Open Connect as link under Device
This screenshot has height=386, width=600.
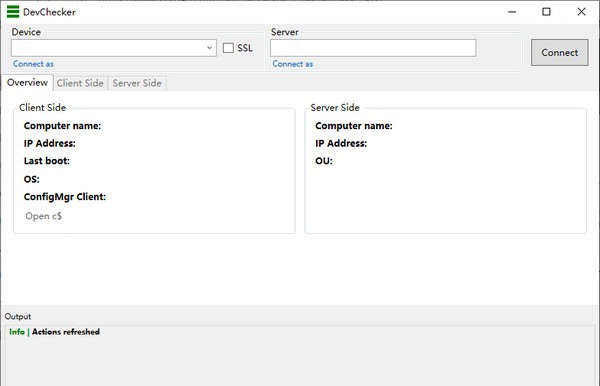pos(33,64)
